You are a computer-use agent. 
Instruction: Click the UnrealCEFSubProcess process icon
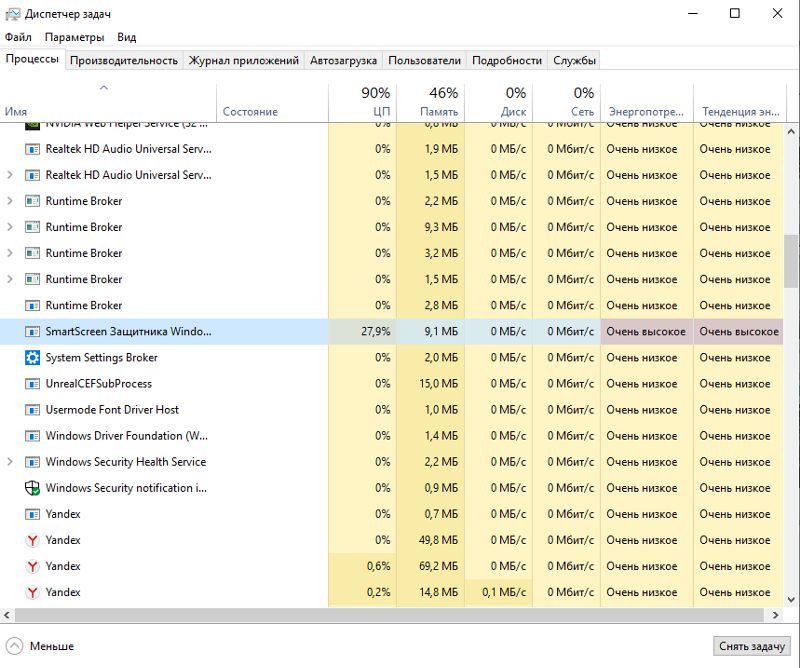pyautogui.click(x=32, y=384)
